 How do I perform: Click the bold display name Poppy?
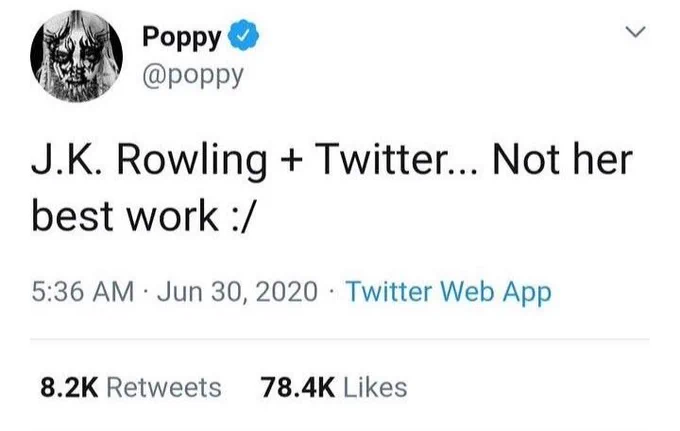click(182, 36)
